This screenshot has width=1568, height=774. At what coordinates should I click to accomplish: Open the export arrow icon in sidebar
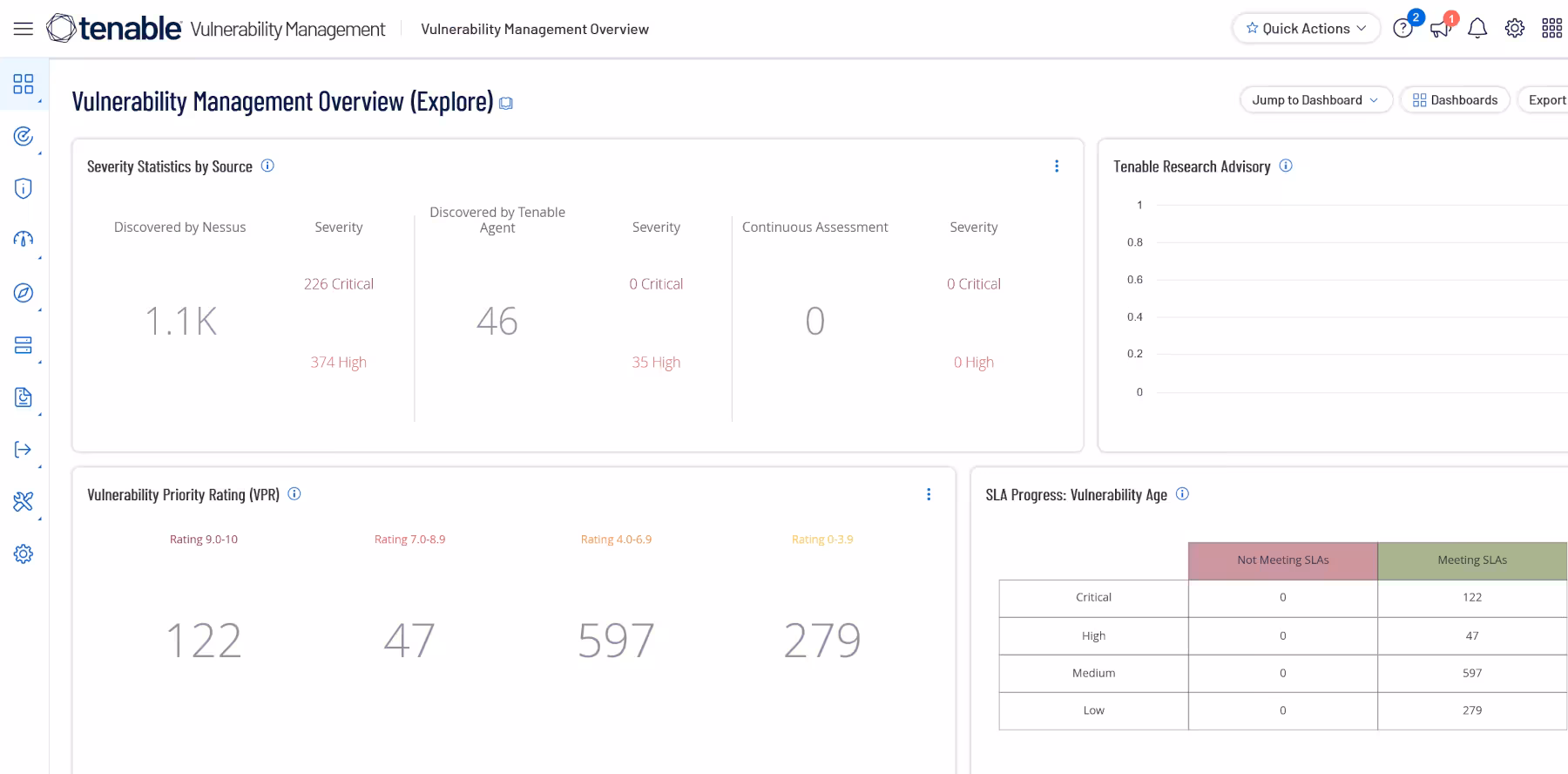(24, 450)
